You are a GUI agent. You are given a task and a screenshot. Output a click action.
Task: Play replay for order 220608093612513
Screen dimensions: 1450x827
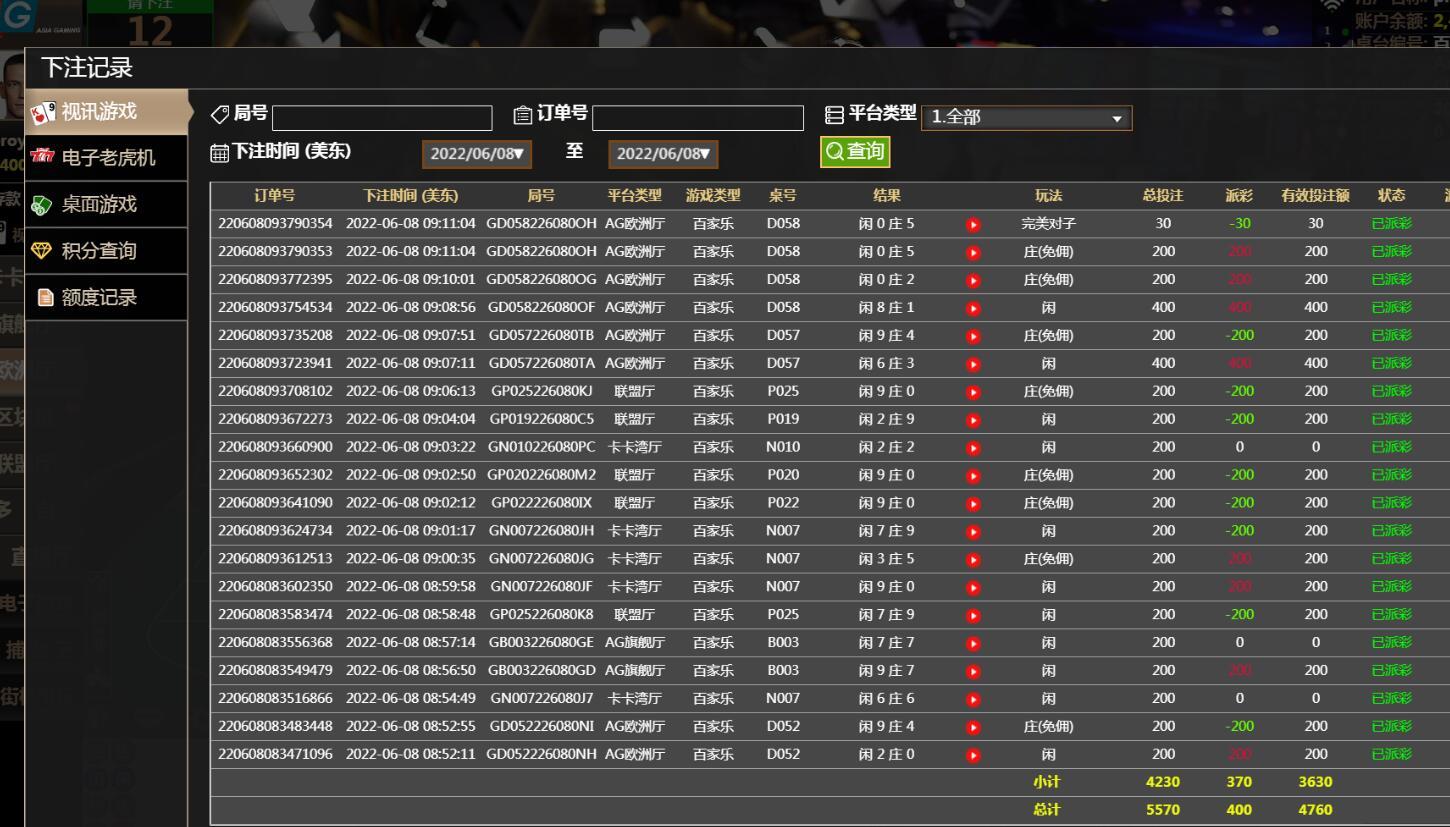coord(973,559)
